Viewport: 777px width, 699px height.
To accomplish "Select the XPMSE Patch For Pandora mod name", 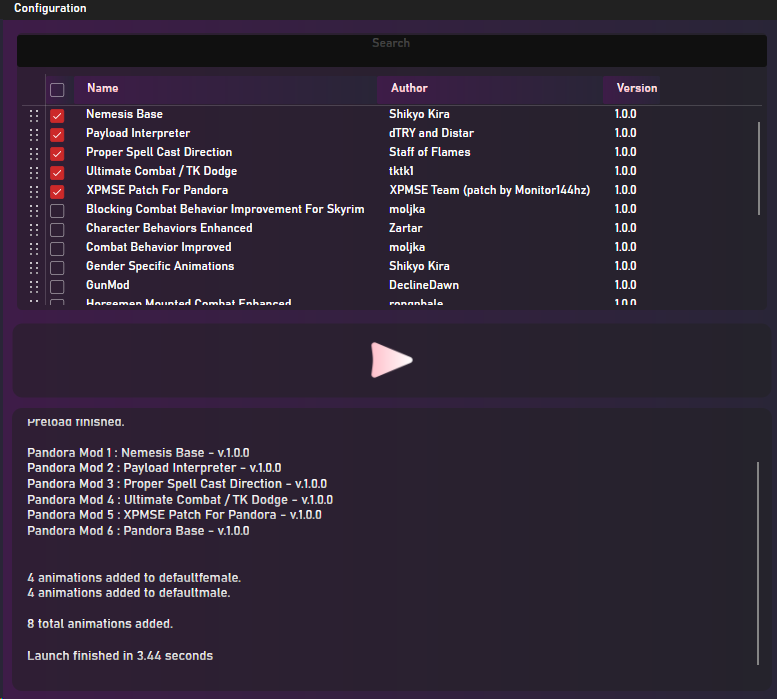I will pyautogui.click(x=157, y=190).
